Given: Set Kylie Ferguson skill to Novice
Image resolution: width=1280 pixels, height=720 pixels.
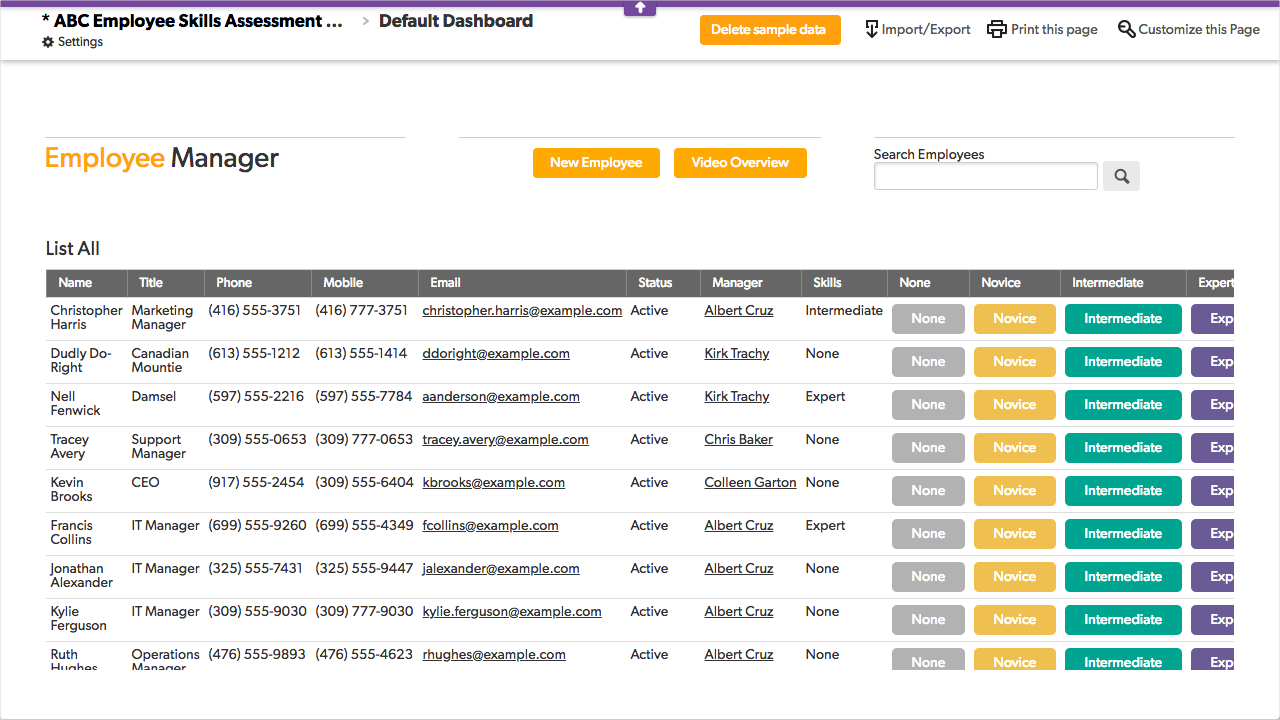Looking at the screenshot, I should [1014, 620].
